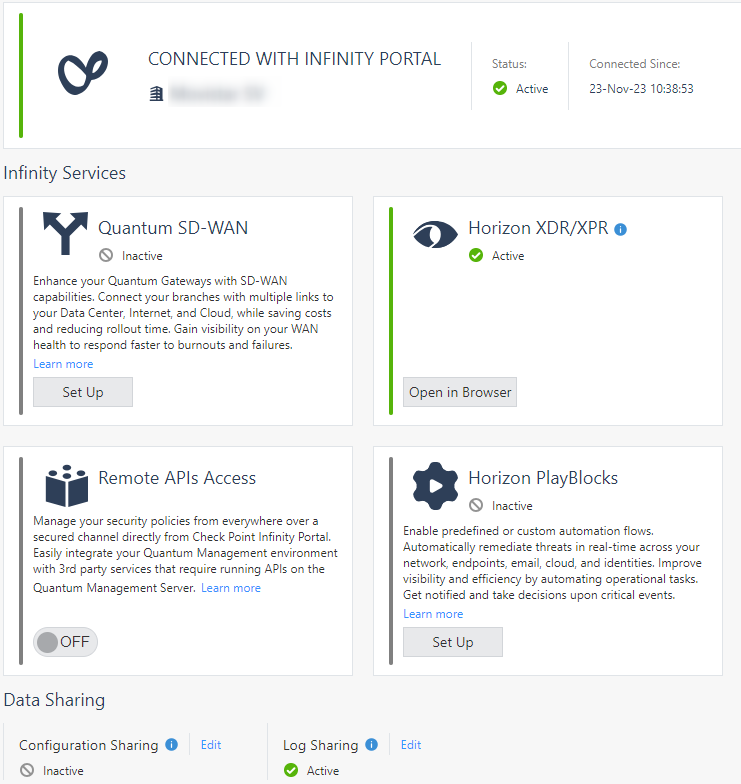Click the organization building icon

(155, 94)
